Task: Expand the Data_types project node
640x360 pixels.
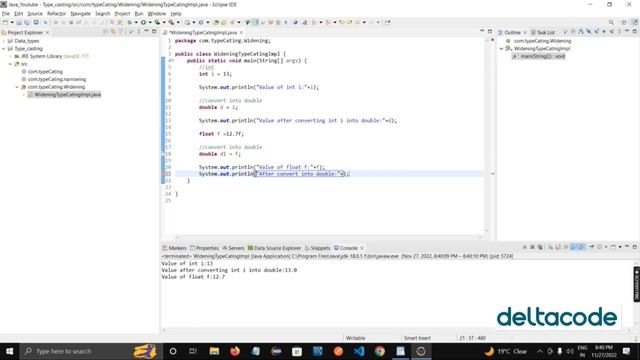Action: pos(4,41)
